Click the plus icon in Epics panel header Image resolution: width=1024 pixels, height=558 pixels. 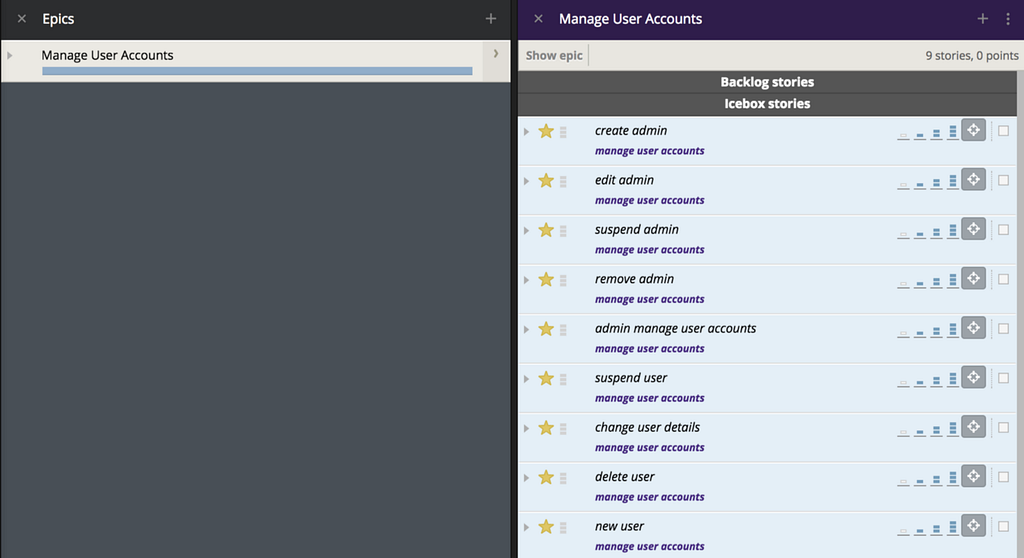pyautogui.click(x=490, y=19)
